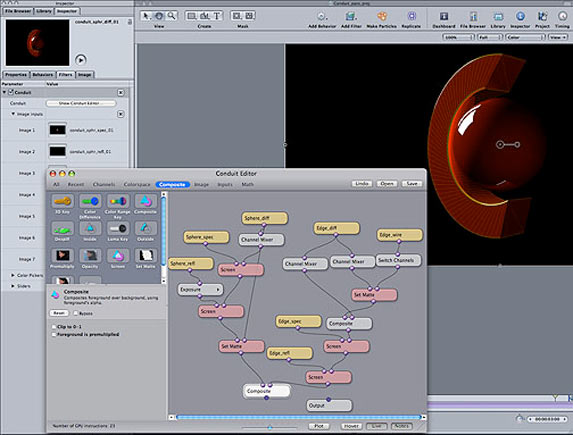Image resolution: width=573 pixels, height=435 pixels.
Task: Choose the Color Range Key node icon
Action: click(118, 201)
